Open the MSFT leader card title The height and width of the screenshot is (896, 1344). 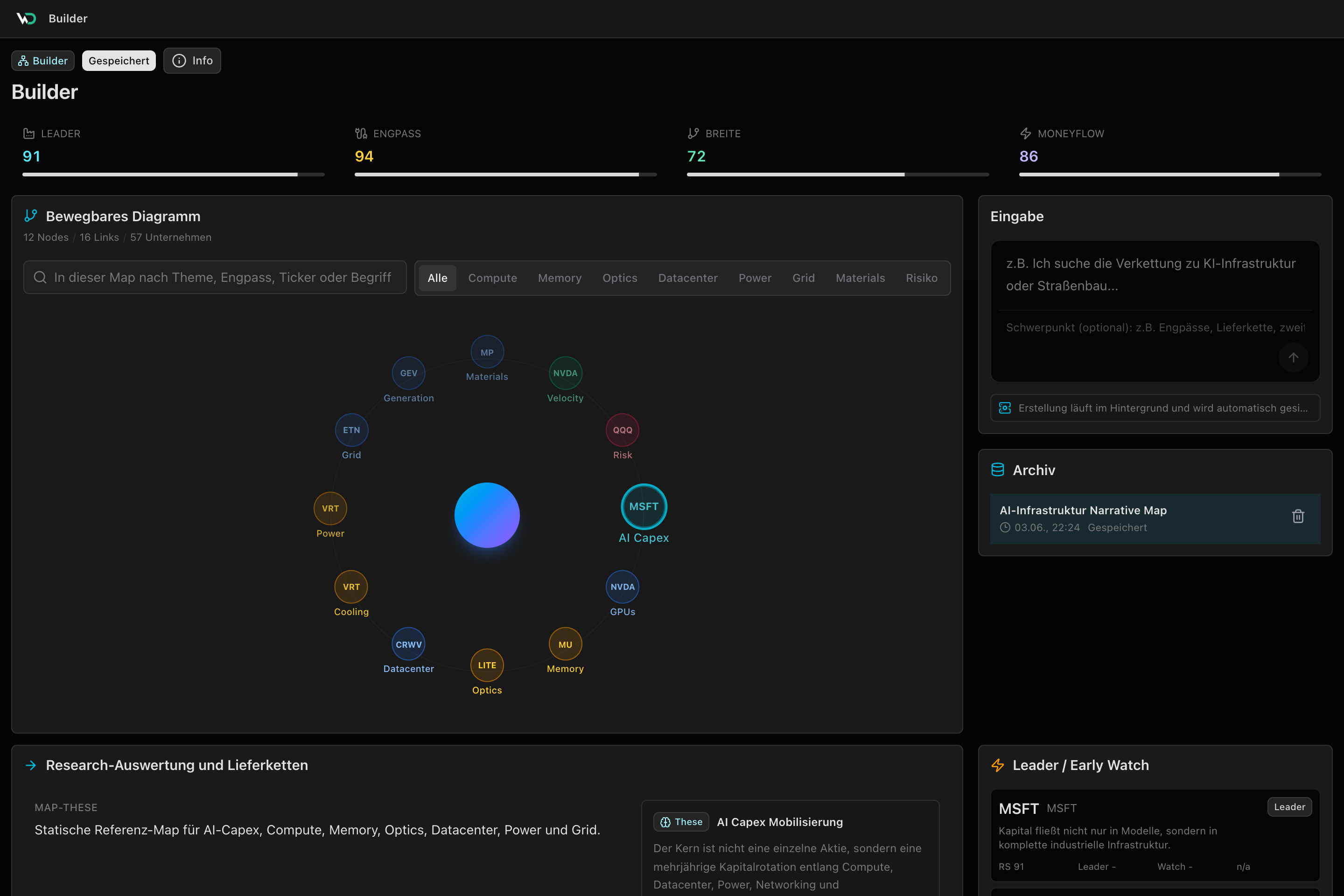[1019, 809]
